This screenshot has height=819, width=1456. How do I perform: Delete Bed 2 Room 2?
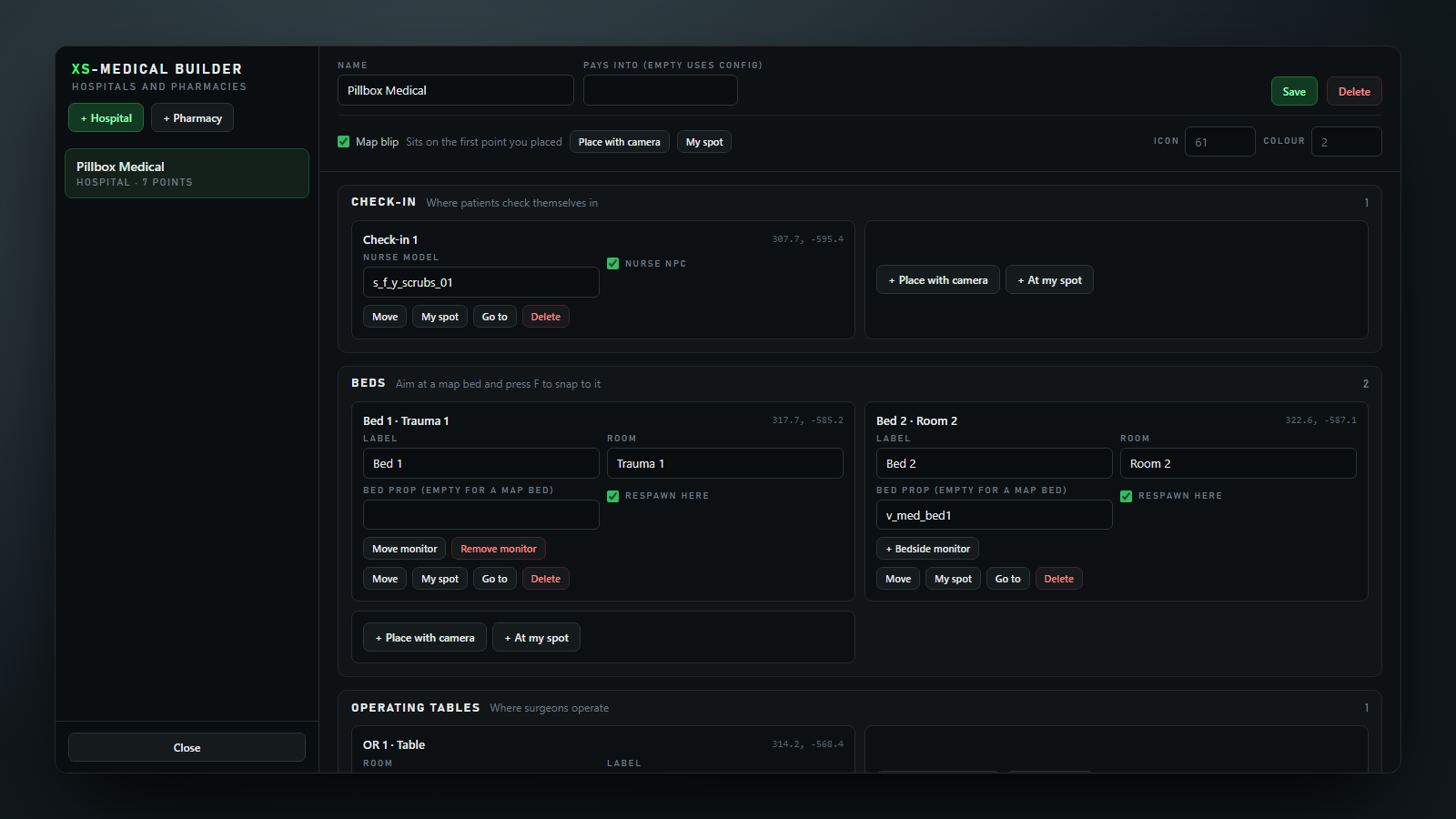(x=1058, y=579)
